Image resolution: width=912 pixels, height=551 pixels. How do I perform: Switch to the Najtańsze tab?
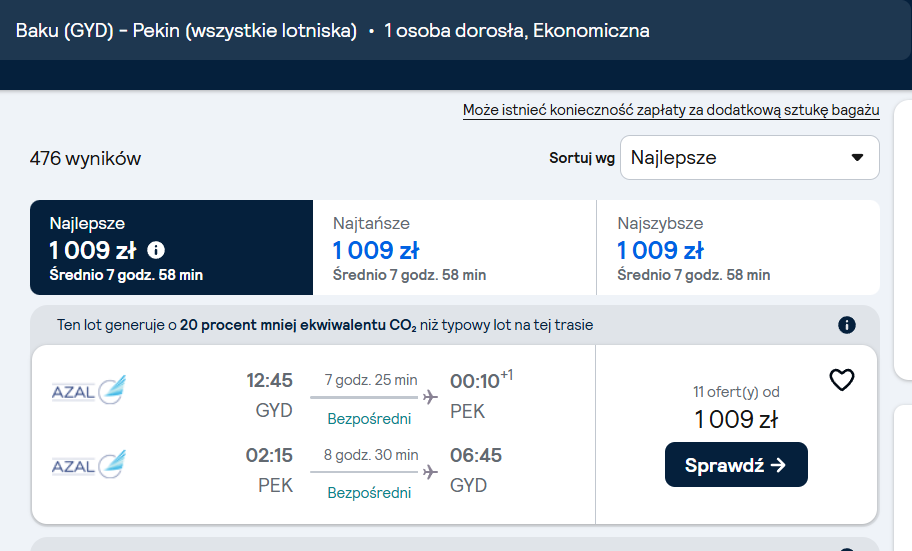pyautogui.click(x=455, y=247)
